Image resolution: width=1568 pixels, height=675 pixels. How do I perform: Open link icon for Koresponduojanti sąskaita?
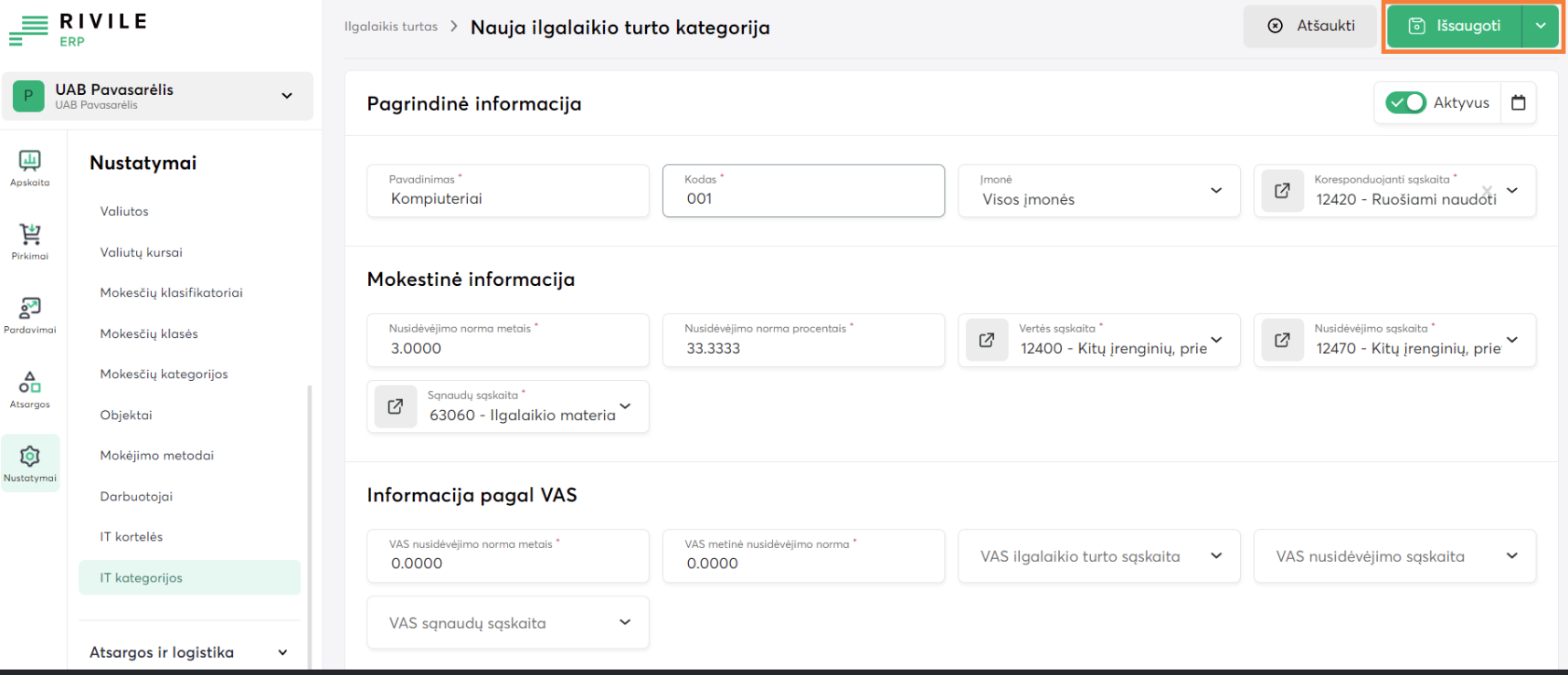(1282, 191)
